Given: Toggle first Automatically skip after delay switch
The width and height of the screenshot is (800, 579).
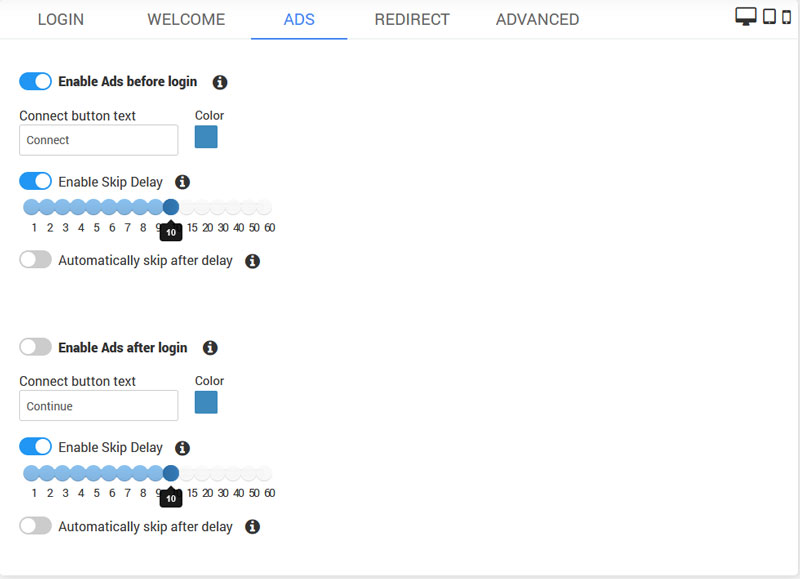Looking at the screenshot, I should tap(35, 260).
